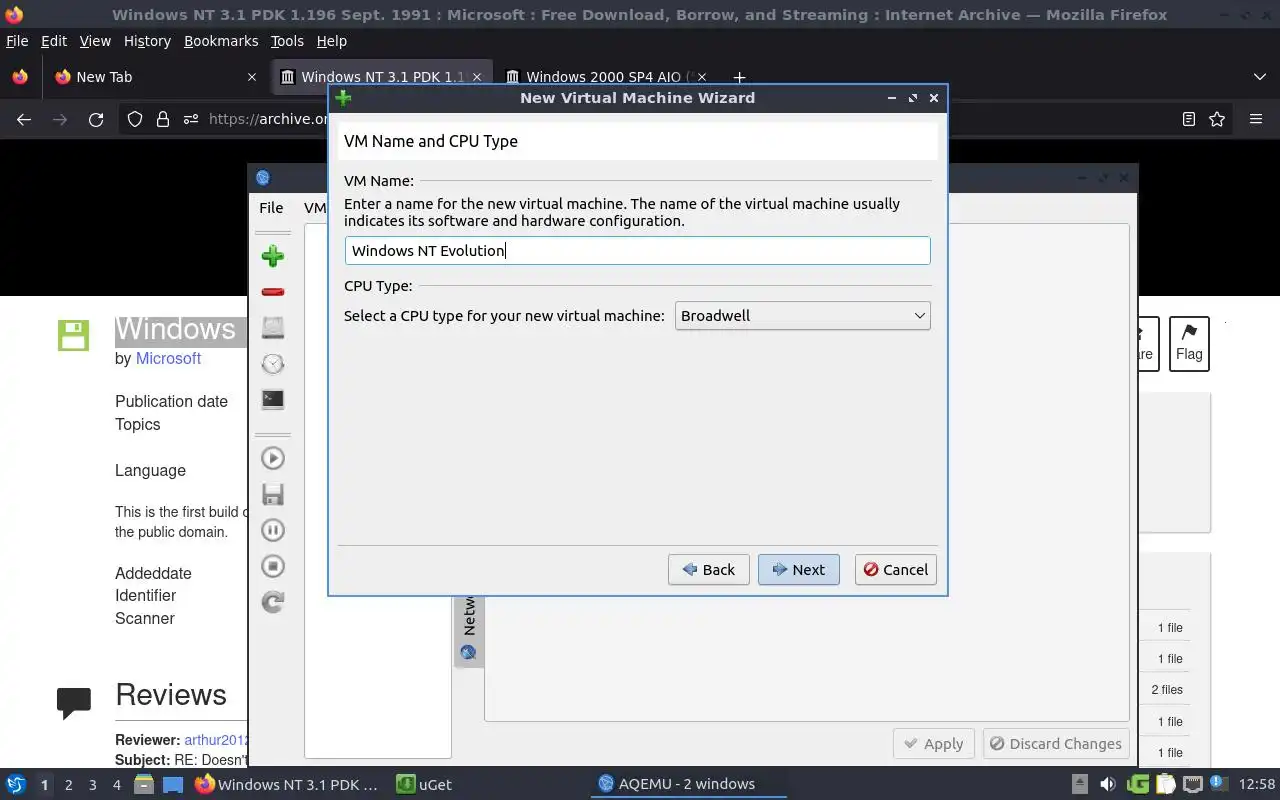Image resolution: width=1280 pixels, height=800 pixels.
Task: Click the pinned Firefox tab icon
Action: tap(20, 77)
